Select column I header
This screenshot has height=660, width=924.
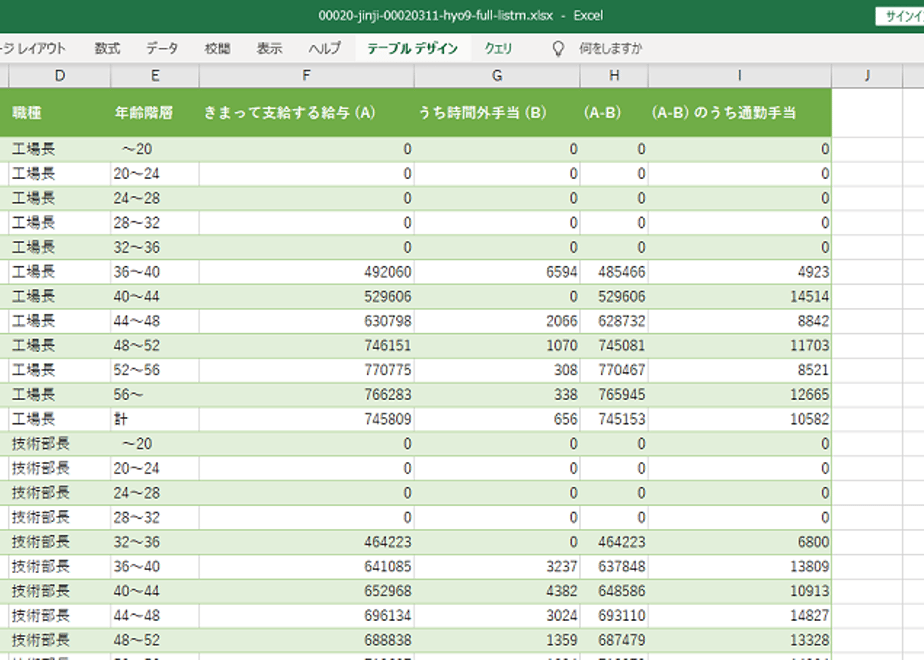point(740,75)
